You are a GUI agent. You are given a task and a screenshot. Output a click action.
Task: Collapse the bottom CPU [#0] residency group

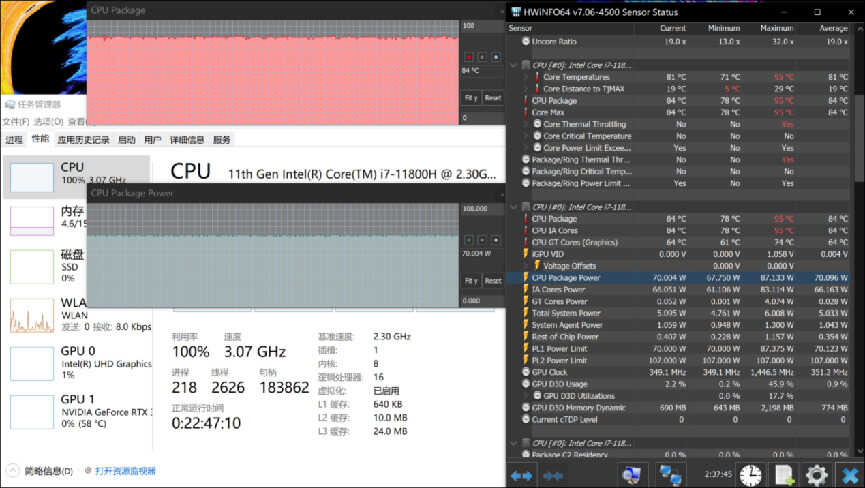(x=514, y=443)
